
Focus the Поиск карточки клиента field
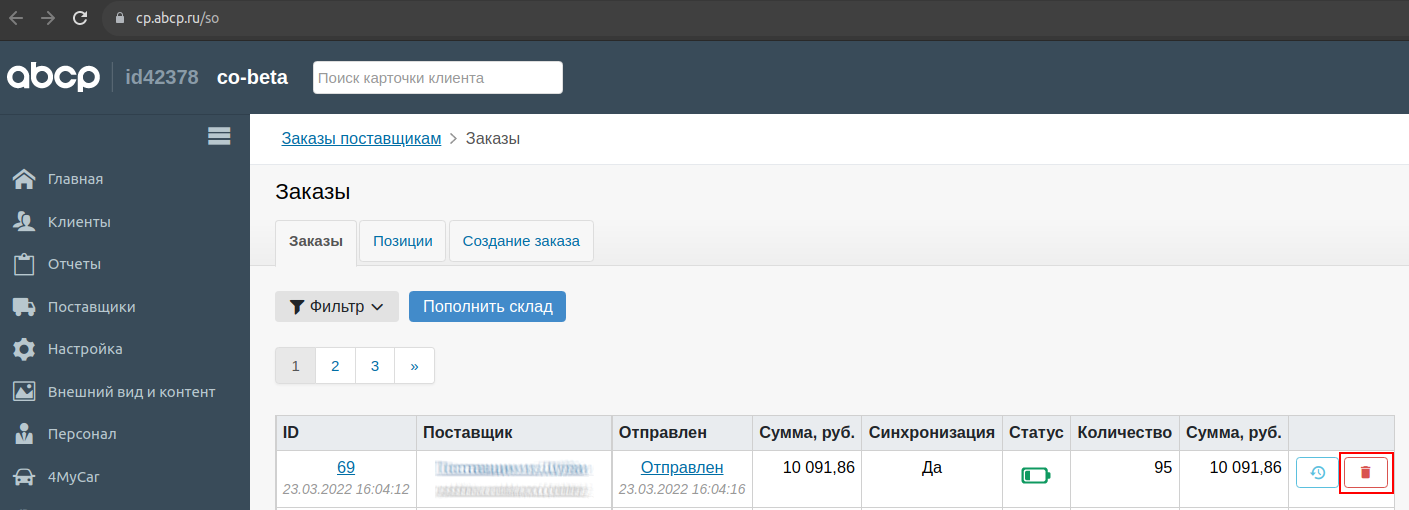(437, 78)
